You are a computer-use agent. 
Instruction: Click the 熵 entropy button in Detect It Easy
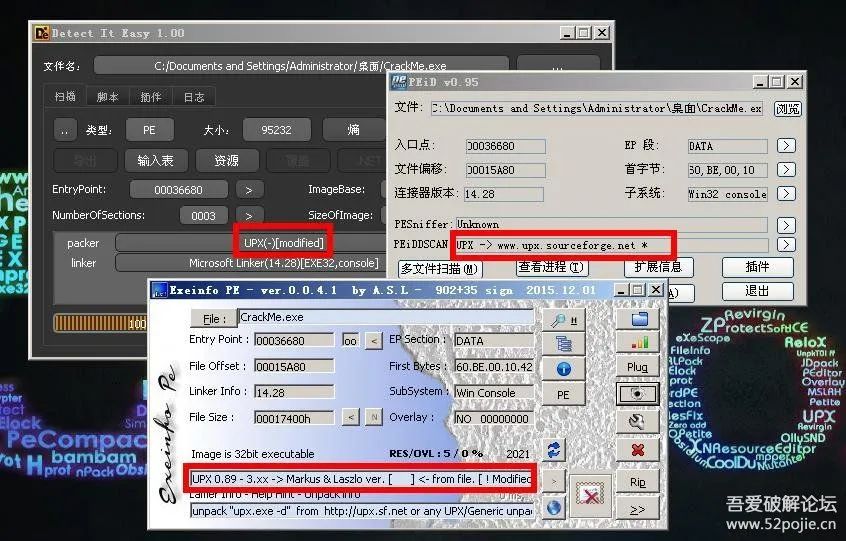(353, 130)
